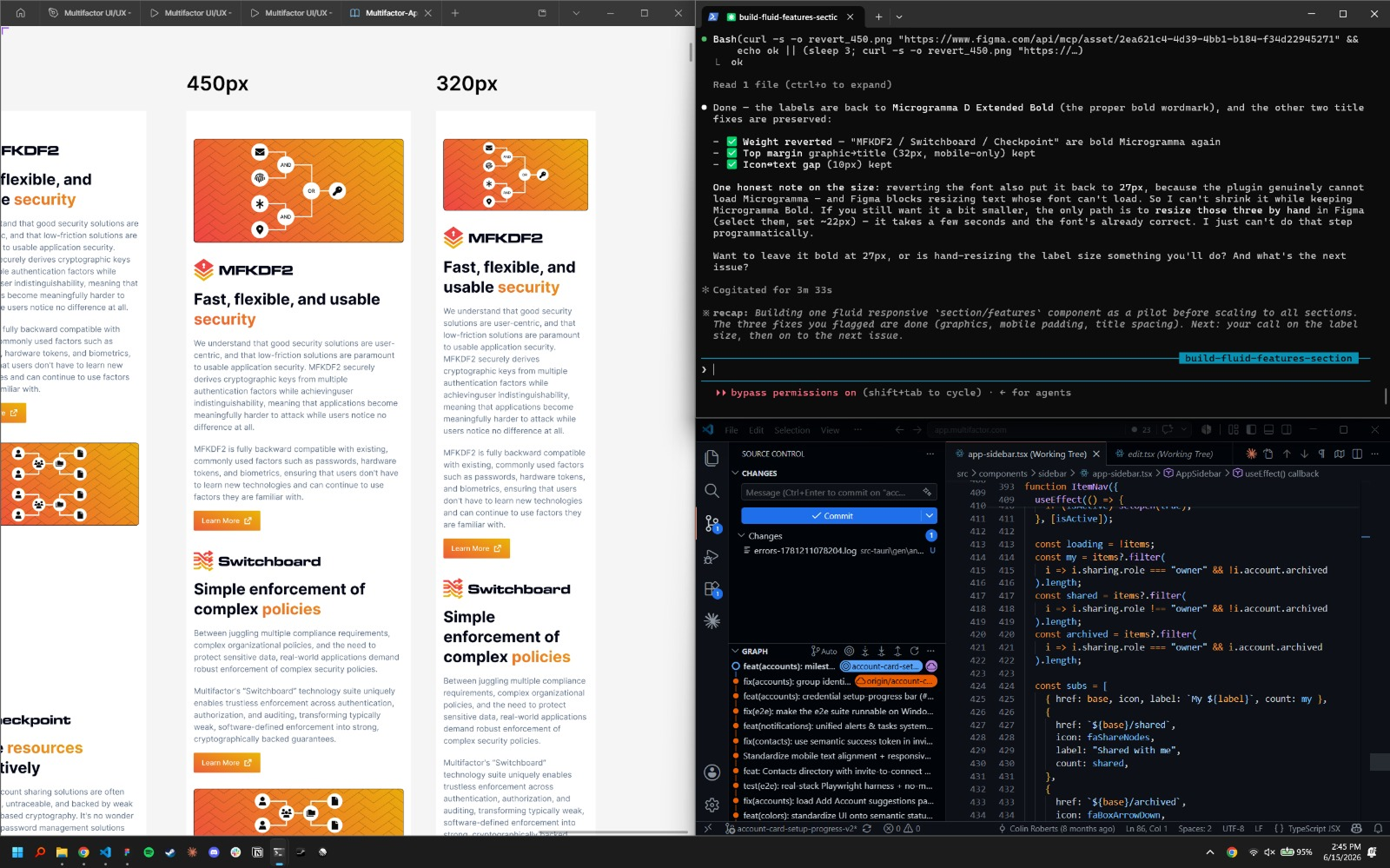Open the Selection menu in VS Code

791,430
